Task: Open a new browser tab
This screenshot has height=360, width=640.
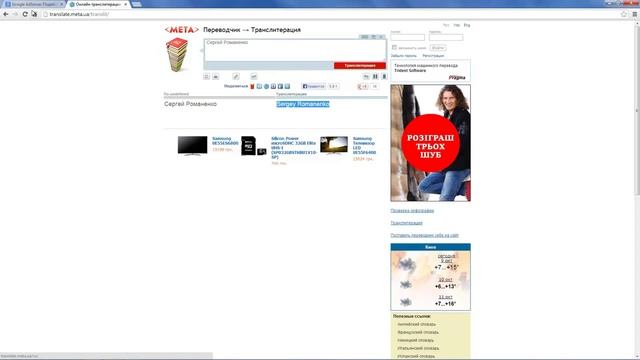Action: (x=137, y=4)
